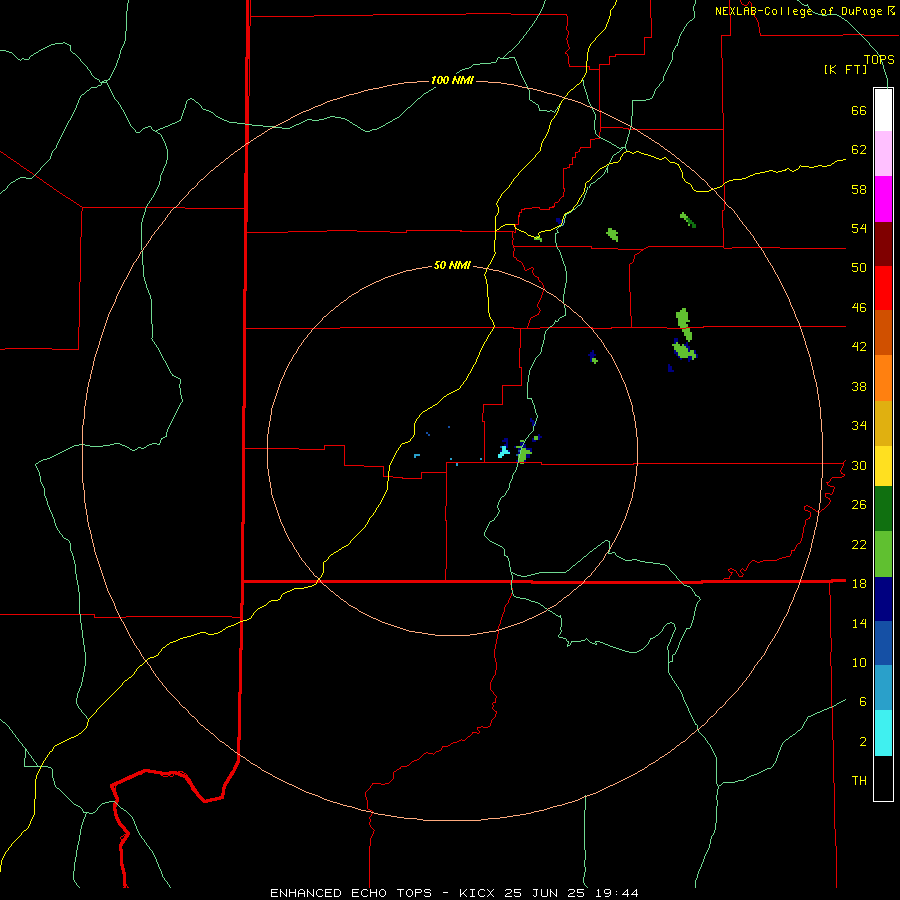The height and width of the screenshot is (900, 900).
Task: Click the magenta 58 color swatch
Action: pyautogui.click(x=883, y=199)
